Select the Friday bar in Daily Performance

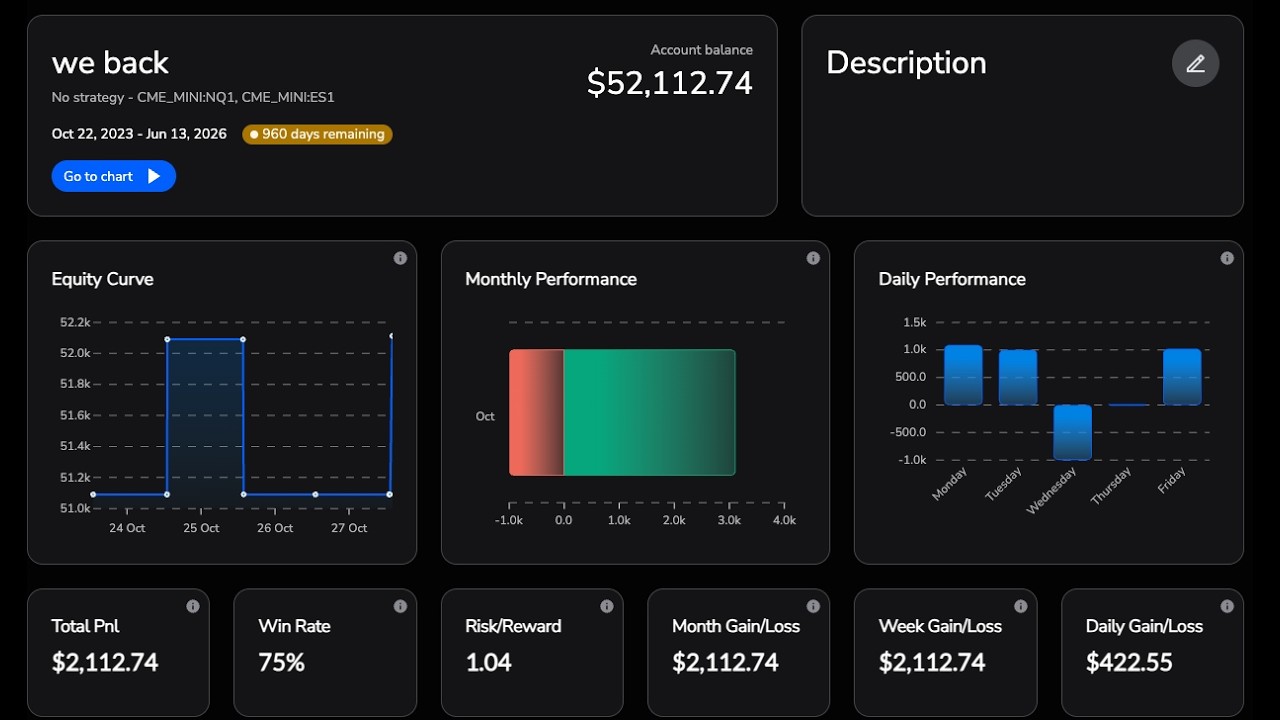coord(1182,377)
